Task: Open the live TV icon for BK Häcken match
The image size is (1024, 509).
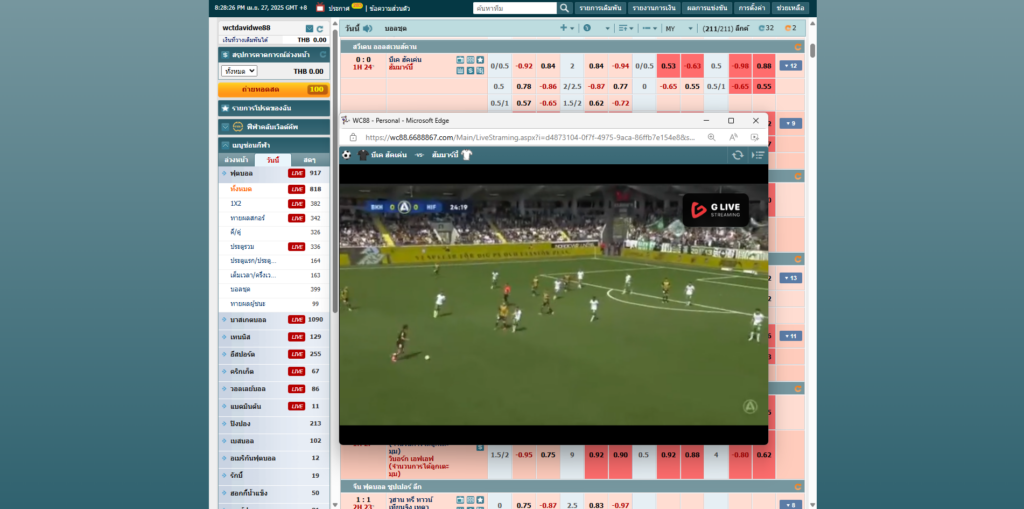Action: click(460, 60)
